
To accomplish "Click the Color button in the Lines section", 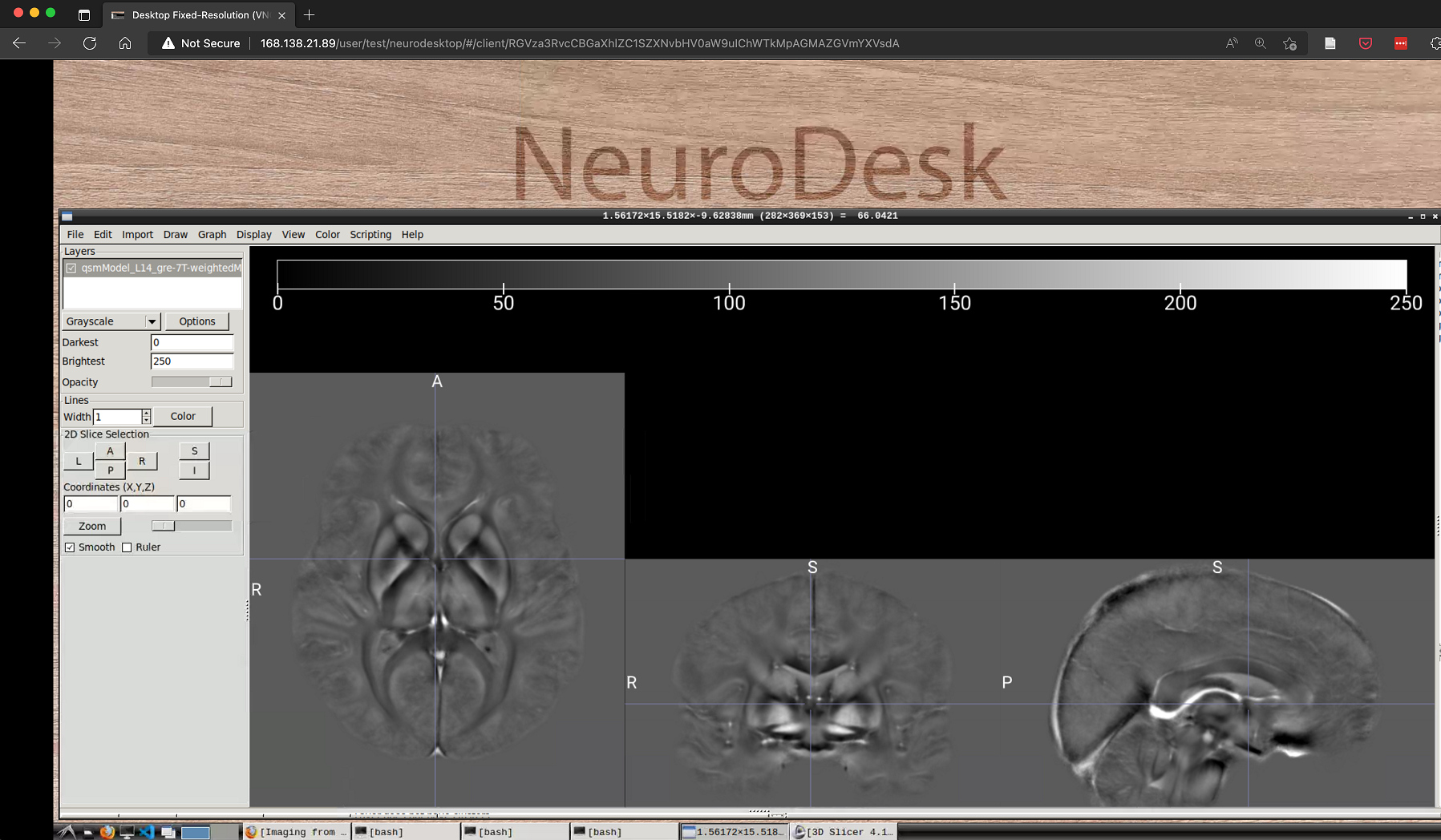I will coord(182,416).
